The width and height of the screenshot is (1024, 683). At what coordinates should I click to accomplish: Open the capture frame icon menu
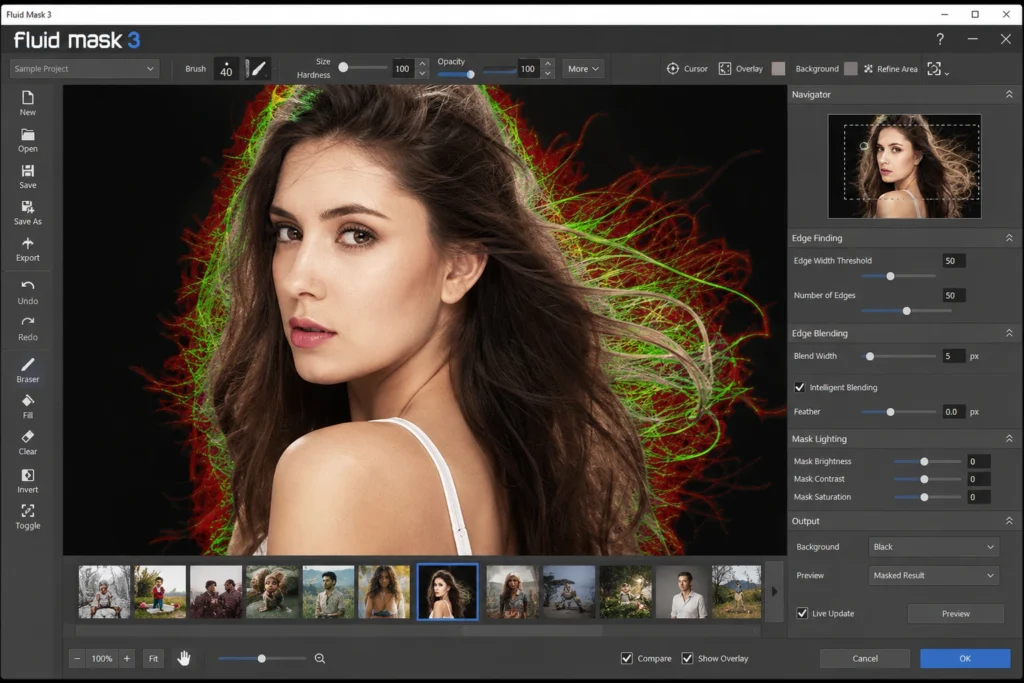938,69
